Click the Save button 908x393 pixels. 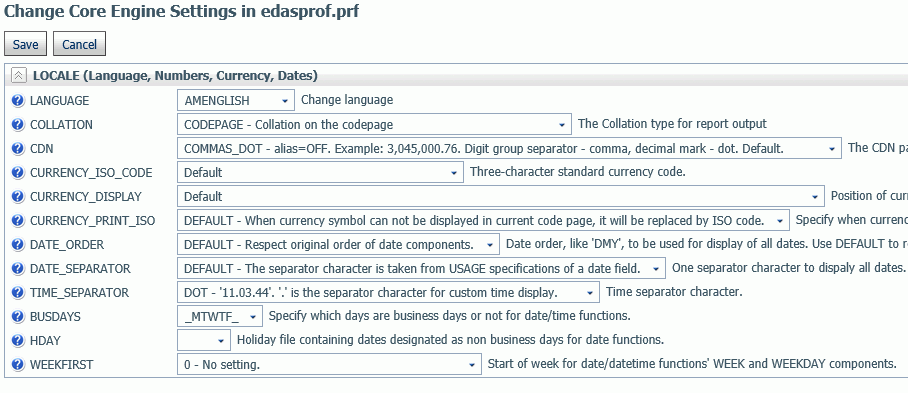(x=25, y=44)
